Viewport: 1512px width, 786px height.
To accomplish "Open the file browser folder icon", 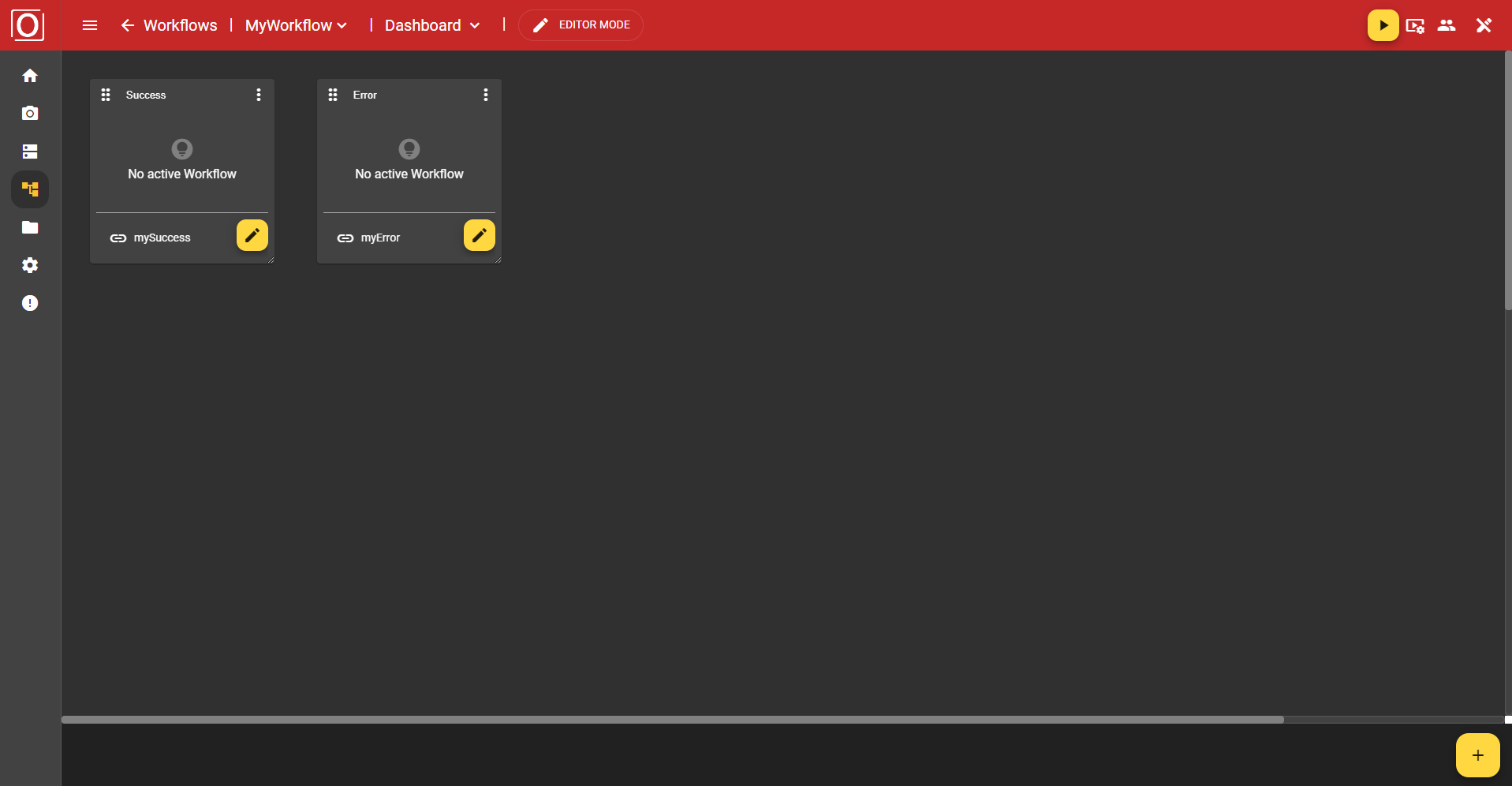I will [29, 227].
